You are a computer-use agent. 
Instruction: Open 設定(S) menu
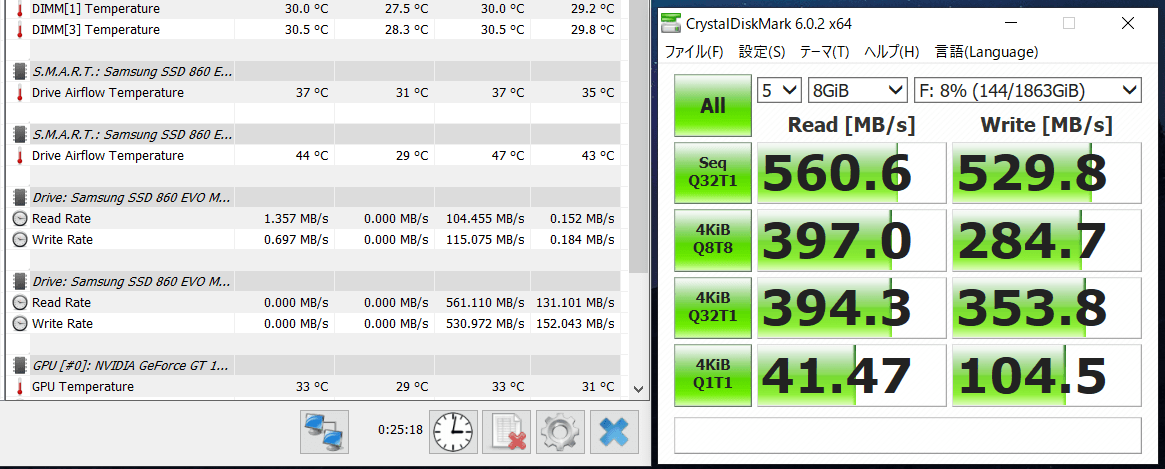click(762, 52)
